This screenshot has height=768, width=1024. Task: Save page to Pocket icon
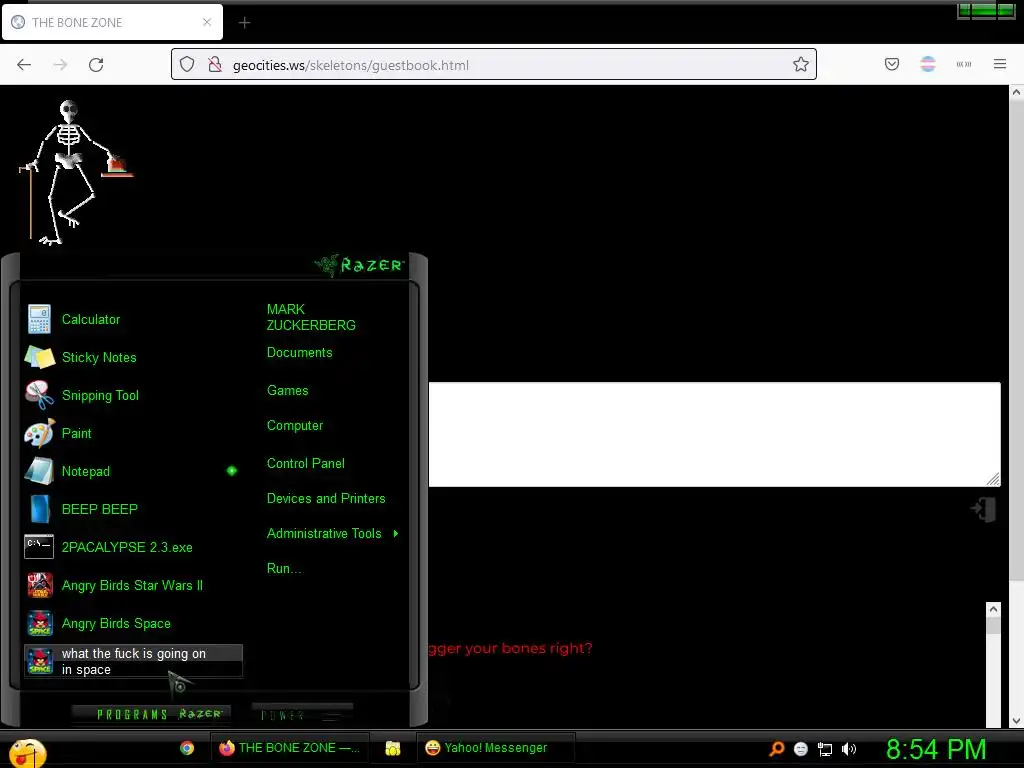click(892, 64)
